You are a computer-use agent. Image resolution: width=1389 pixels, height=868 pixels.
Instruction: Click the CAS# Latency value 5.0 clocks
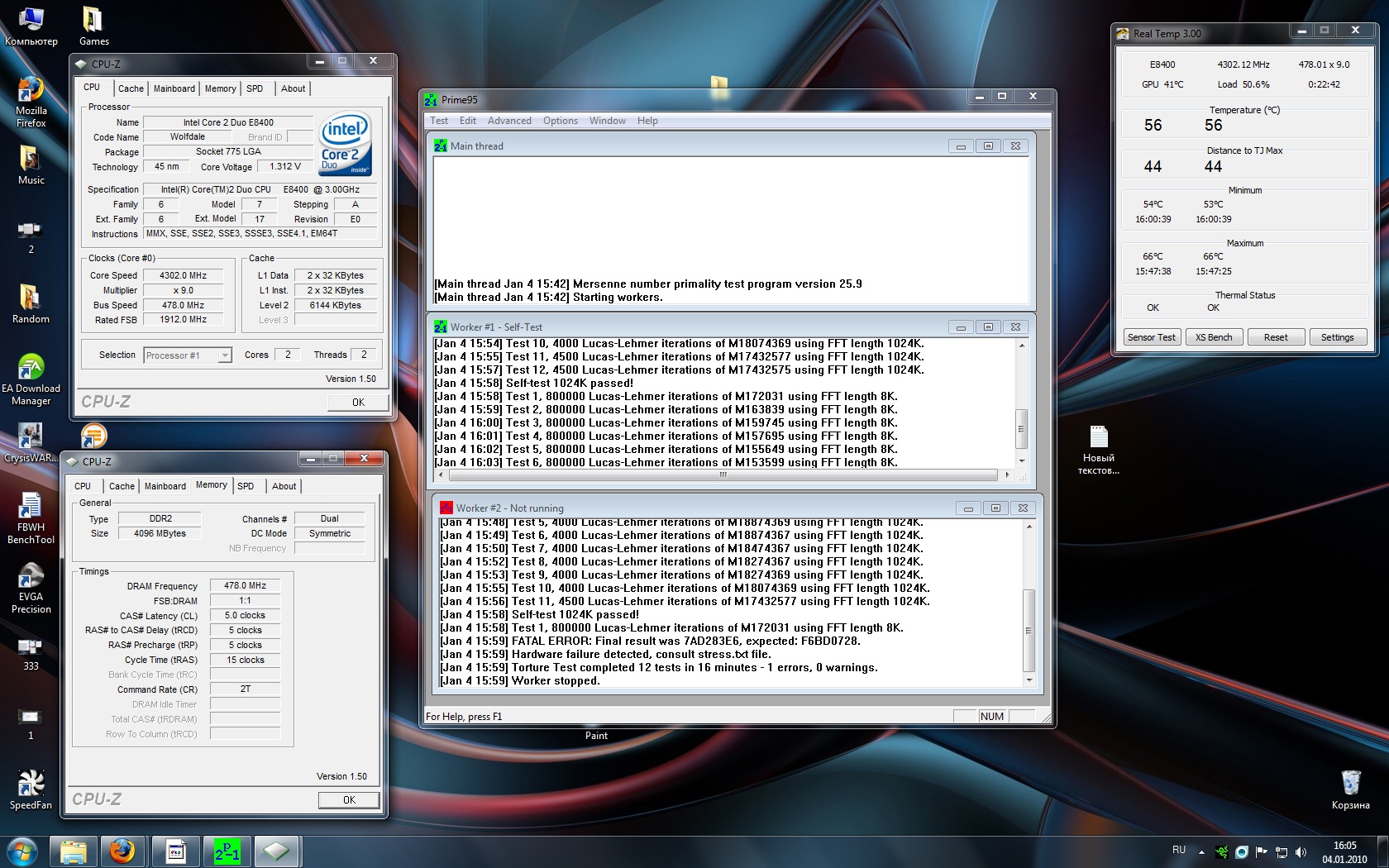tap(245, 616)
